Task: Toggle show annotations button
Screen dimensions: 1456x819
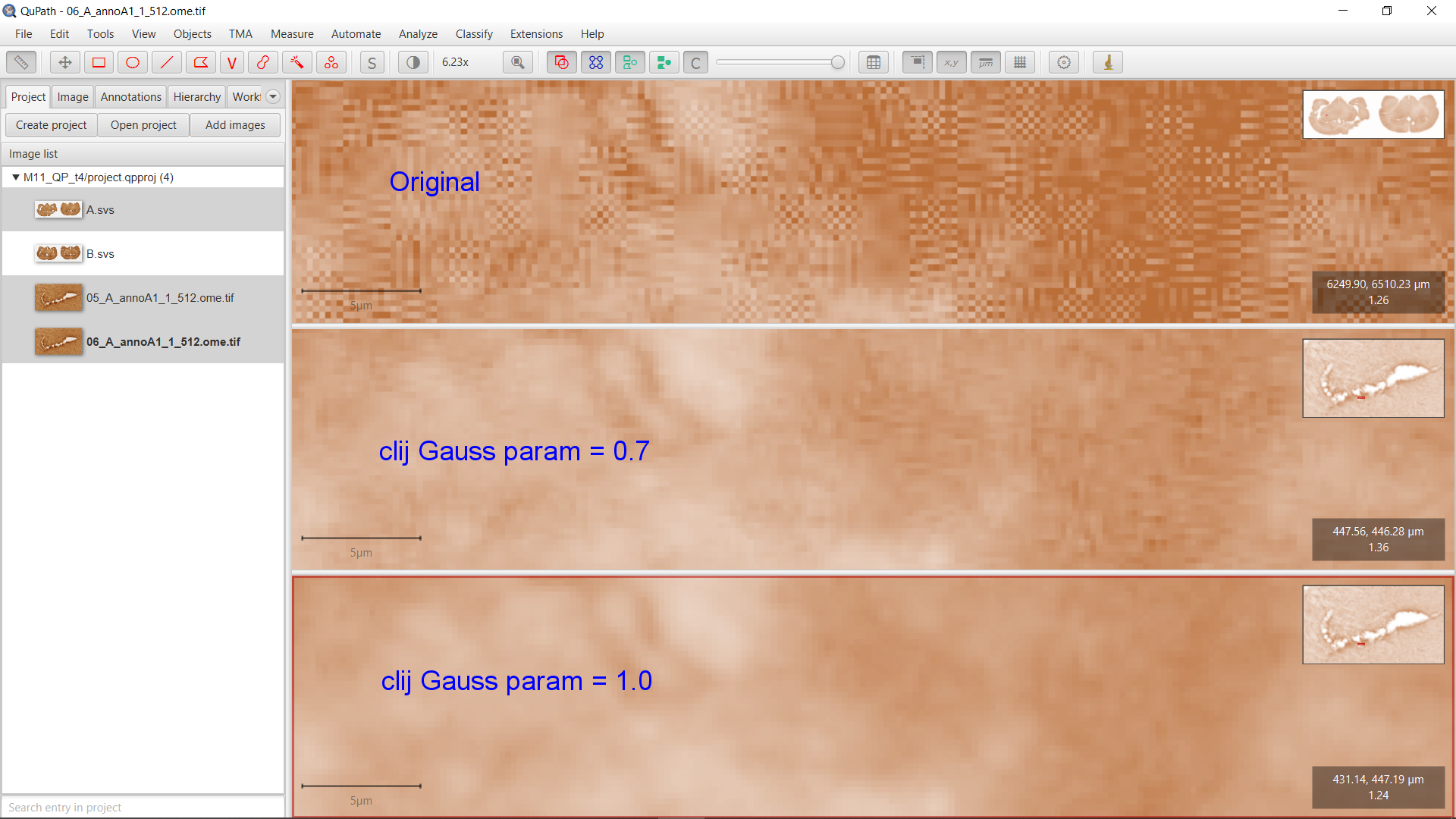Action: coord(561,62)
